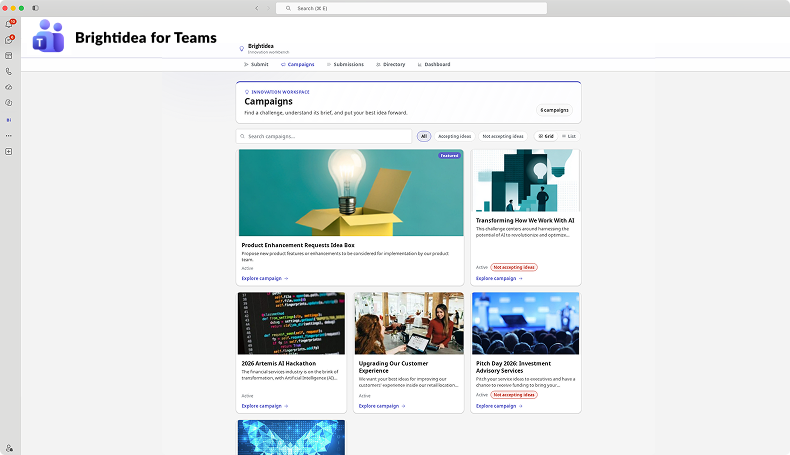The height and width of the screenshot is (455, 790).
Task: Open the Transforming How We Work With AI thumbnail
Action: coord(526,181)
